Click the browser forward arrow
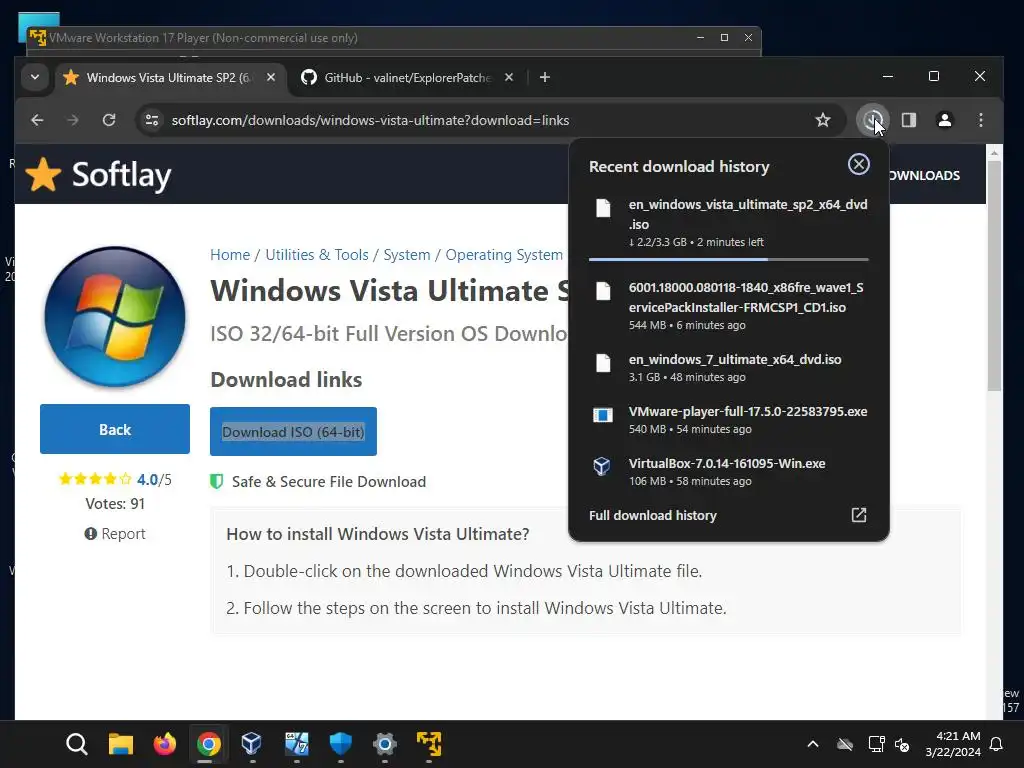The image size is (1024, 768). 73,120
